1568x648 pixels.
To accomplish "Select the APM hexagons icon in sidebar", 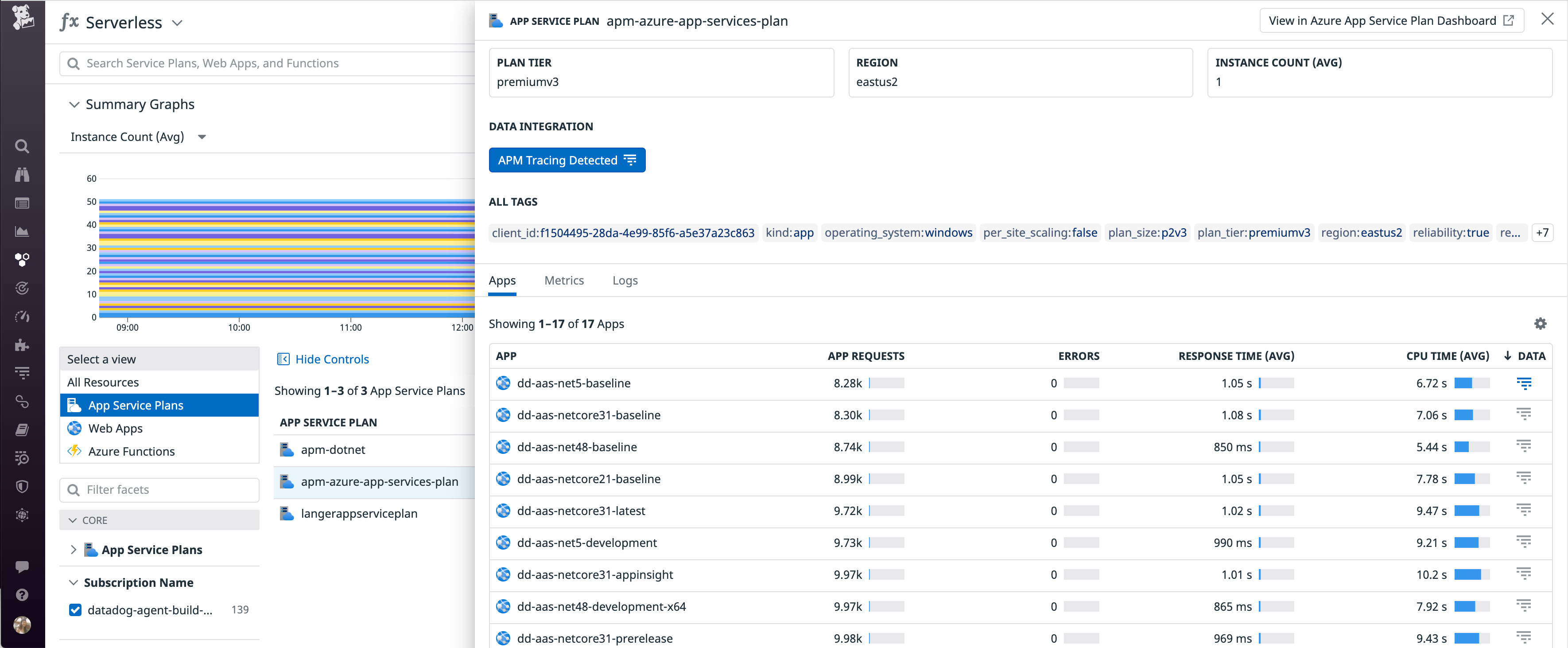I will coord(22,259).
